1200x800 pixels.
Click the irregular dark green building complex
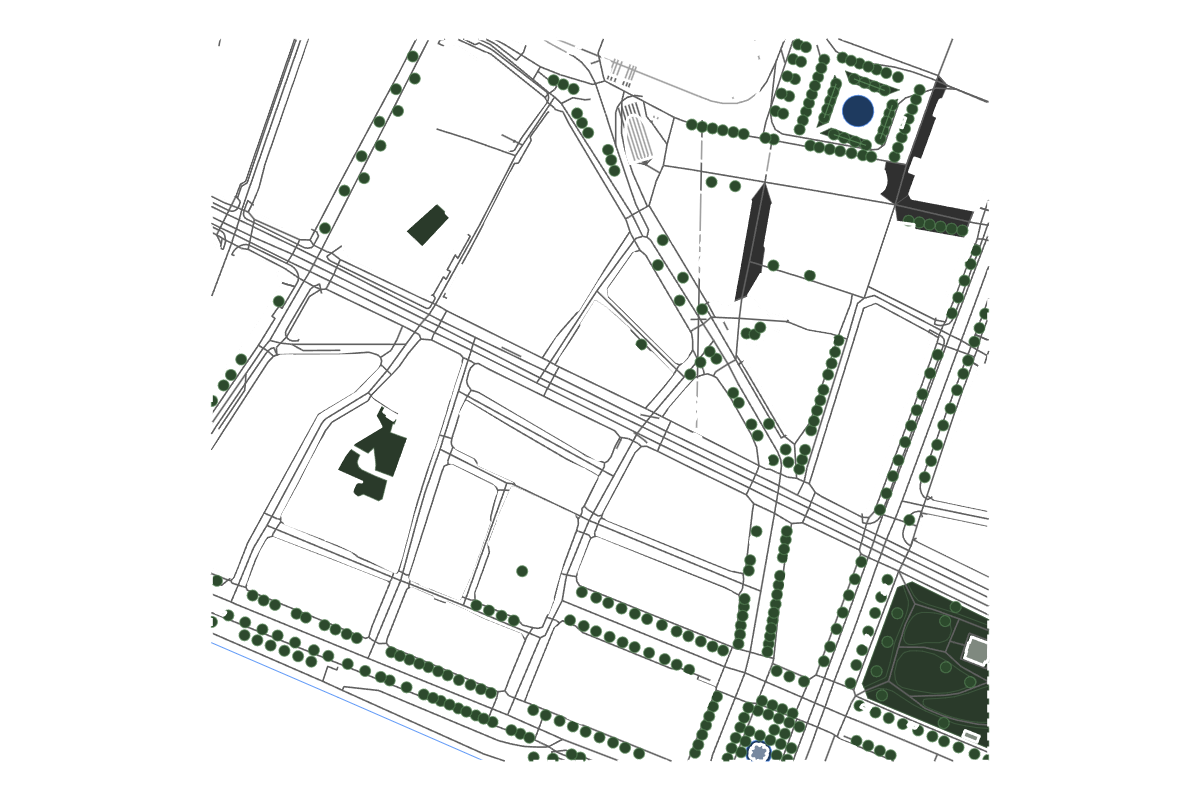[372, 453]
